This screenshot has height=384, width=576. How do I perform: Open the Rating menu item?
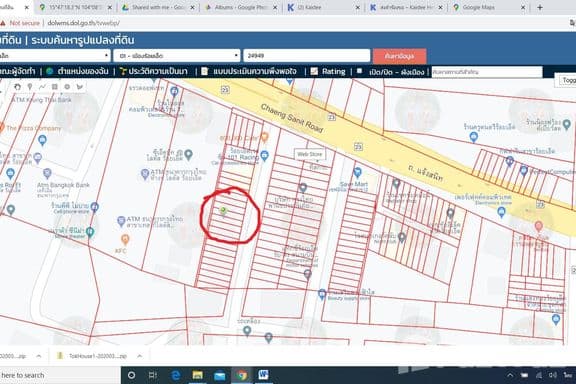point(328,71)
